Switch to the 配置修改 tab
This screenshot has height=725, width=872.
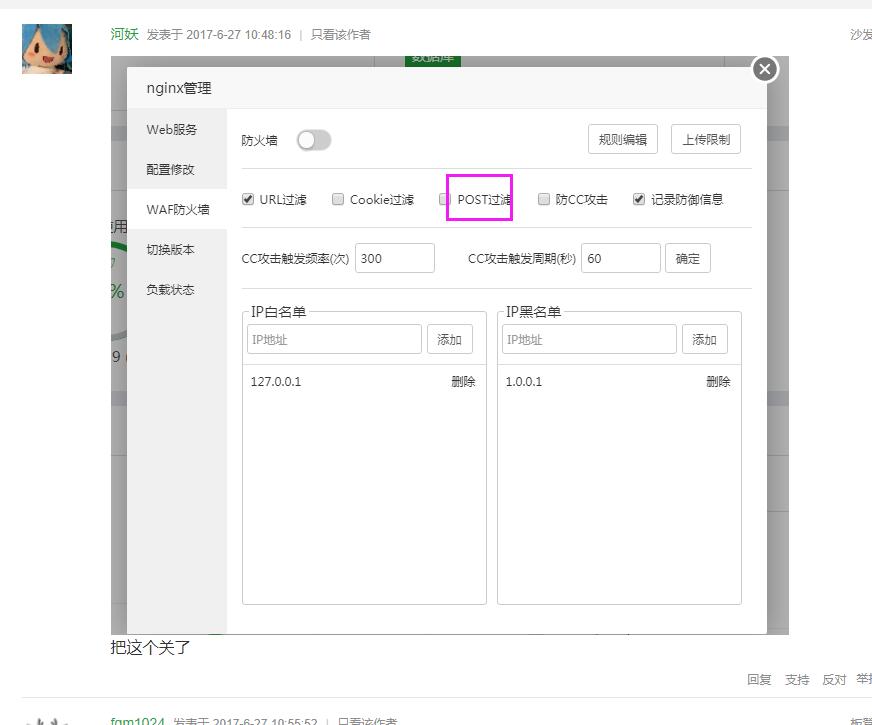click(171, 169)
